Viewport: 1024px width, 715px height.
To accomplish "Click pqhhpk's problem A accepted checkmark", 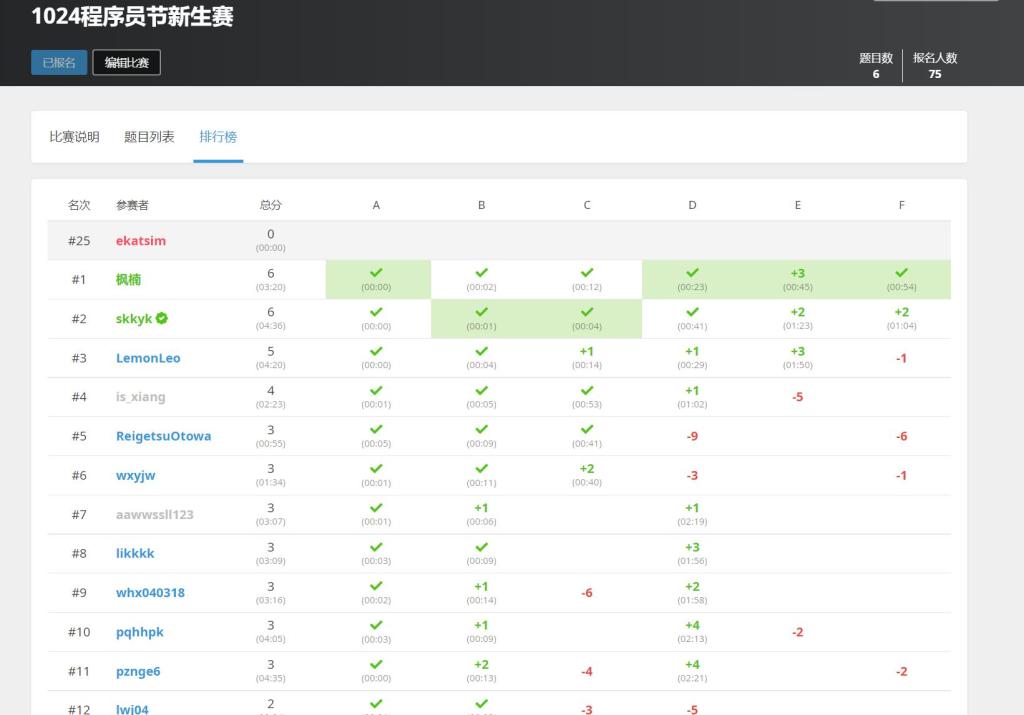I will [x=376, y=625].
